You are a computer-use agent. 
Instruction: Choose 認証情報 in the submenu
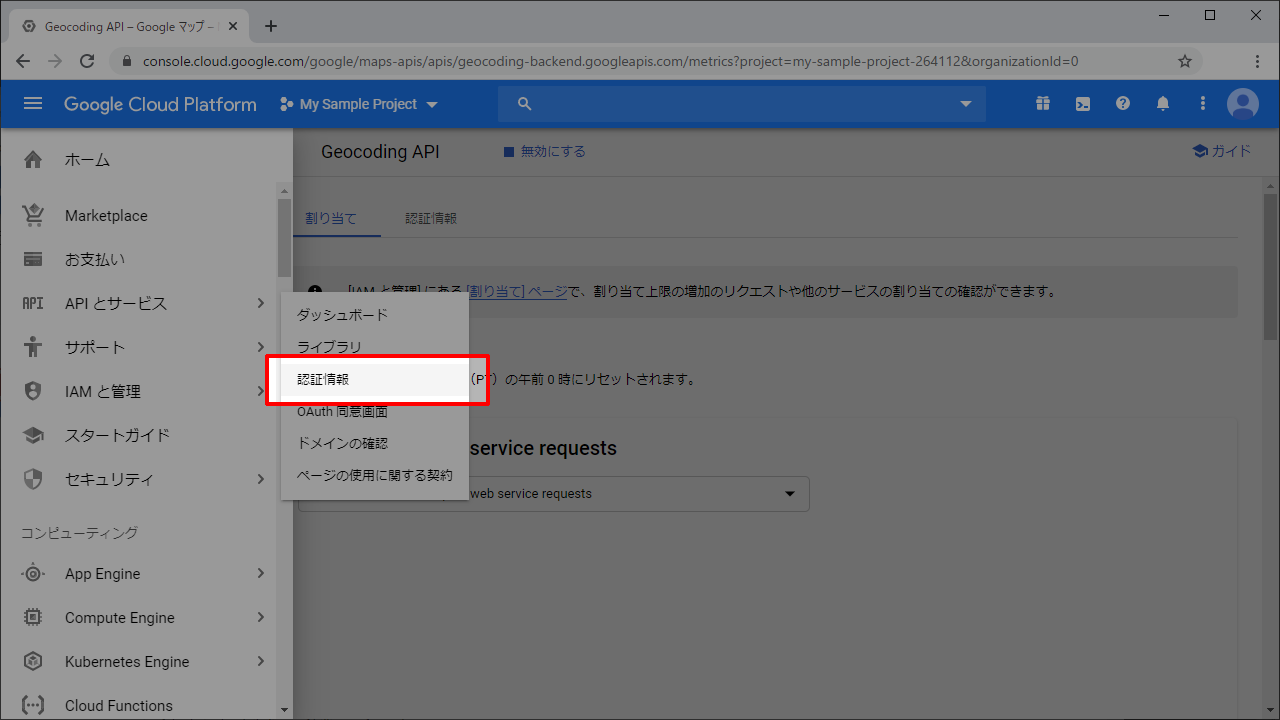(x=375, y=380)
